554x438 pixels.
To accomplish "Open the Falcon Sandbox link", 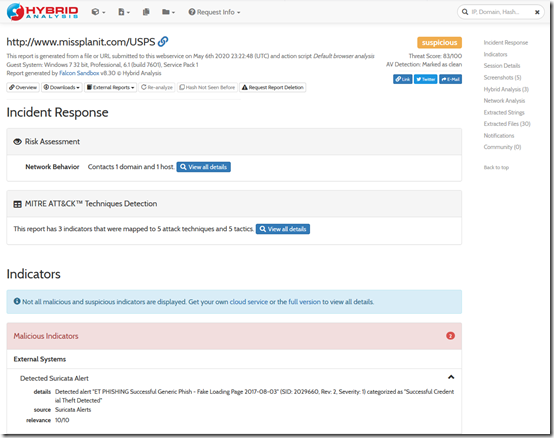I will [79, 73].
